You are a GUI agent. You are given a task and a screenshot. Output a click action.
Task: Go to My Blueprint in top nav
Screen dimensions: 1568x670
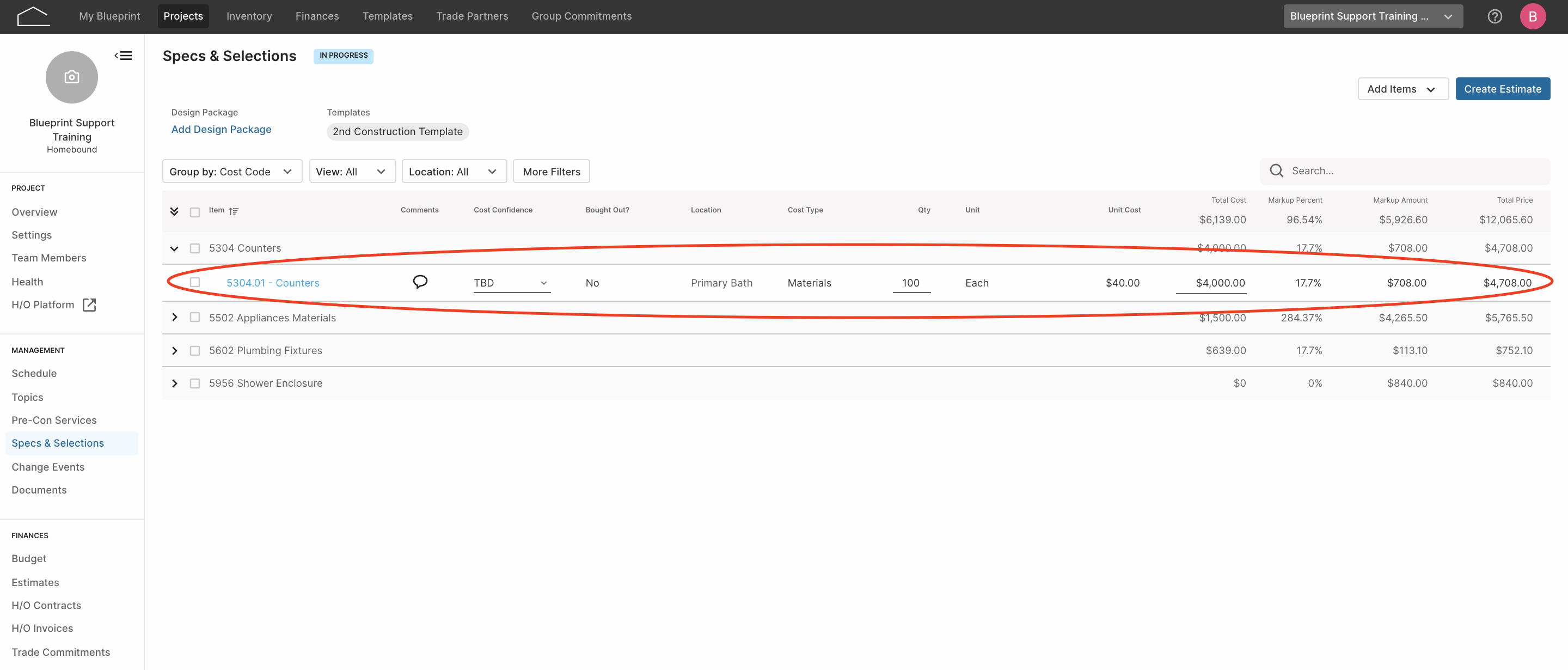tap(109, 16)
